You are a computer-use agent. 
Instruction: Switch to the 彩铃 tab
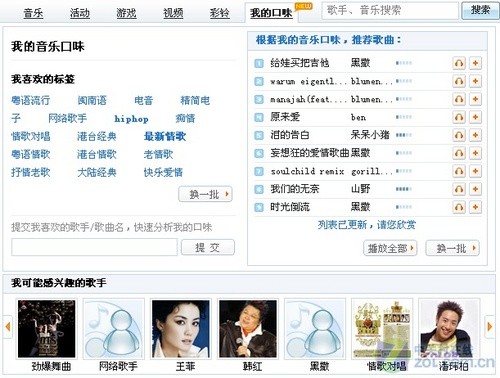[219, 13]
